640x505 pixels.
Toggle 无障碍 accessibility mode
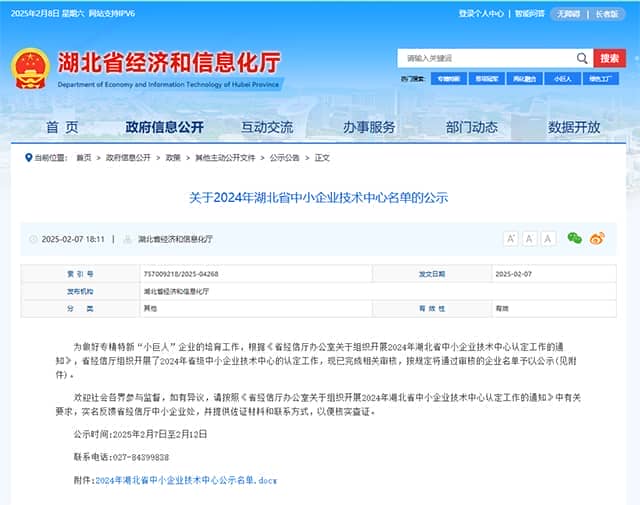pyautogui.click(x=568, y=14)
